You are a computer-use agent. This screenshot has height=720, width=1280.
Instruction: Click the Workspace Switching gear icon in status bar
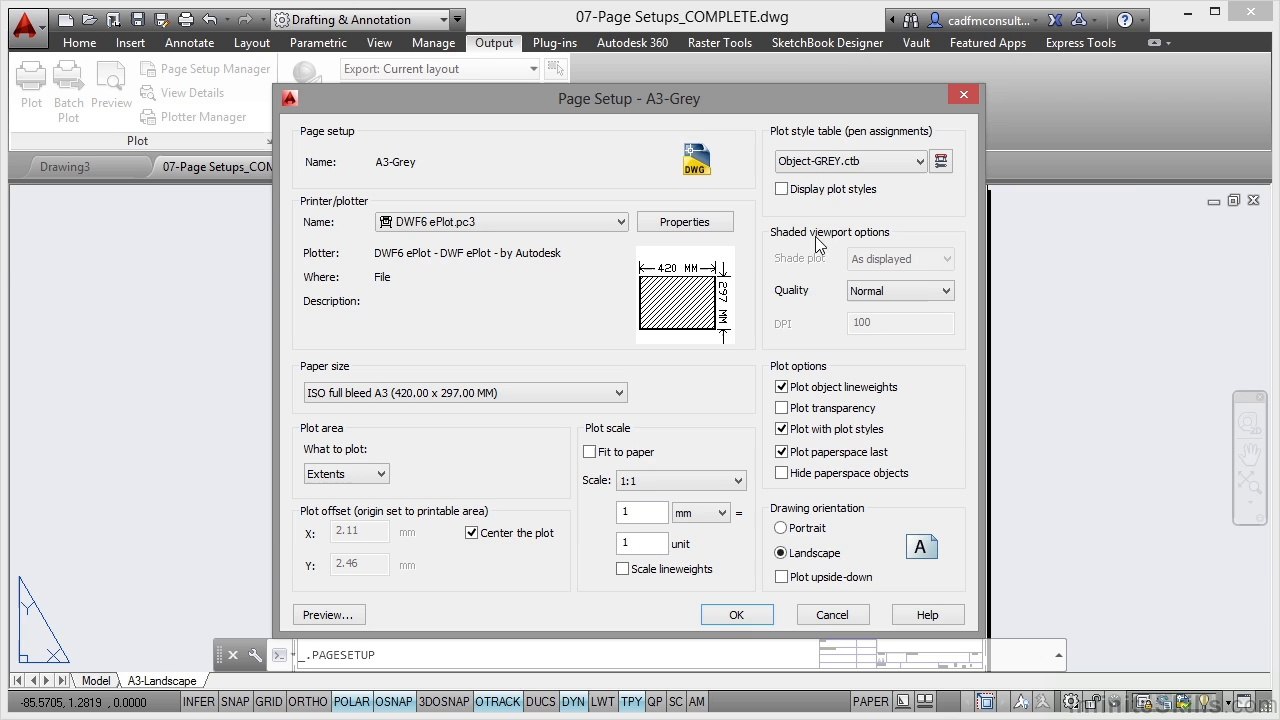[1071, 702]
